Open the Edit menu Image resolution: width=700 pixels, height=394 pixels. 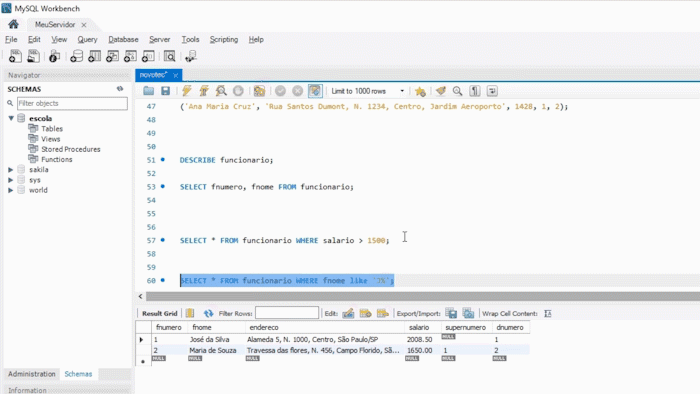tap(34, 39)
